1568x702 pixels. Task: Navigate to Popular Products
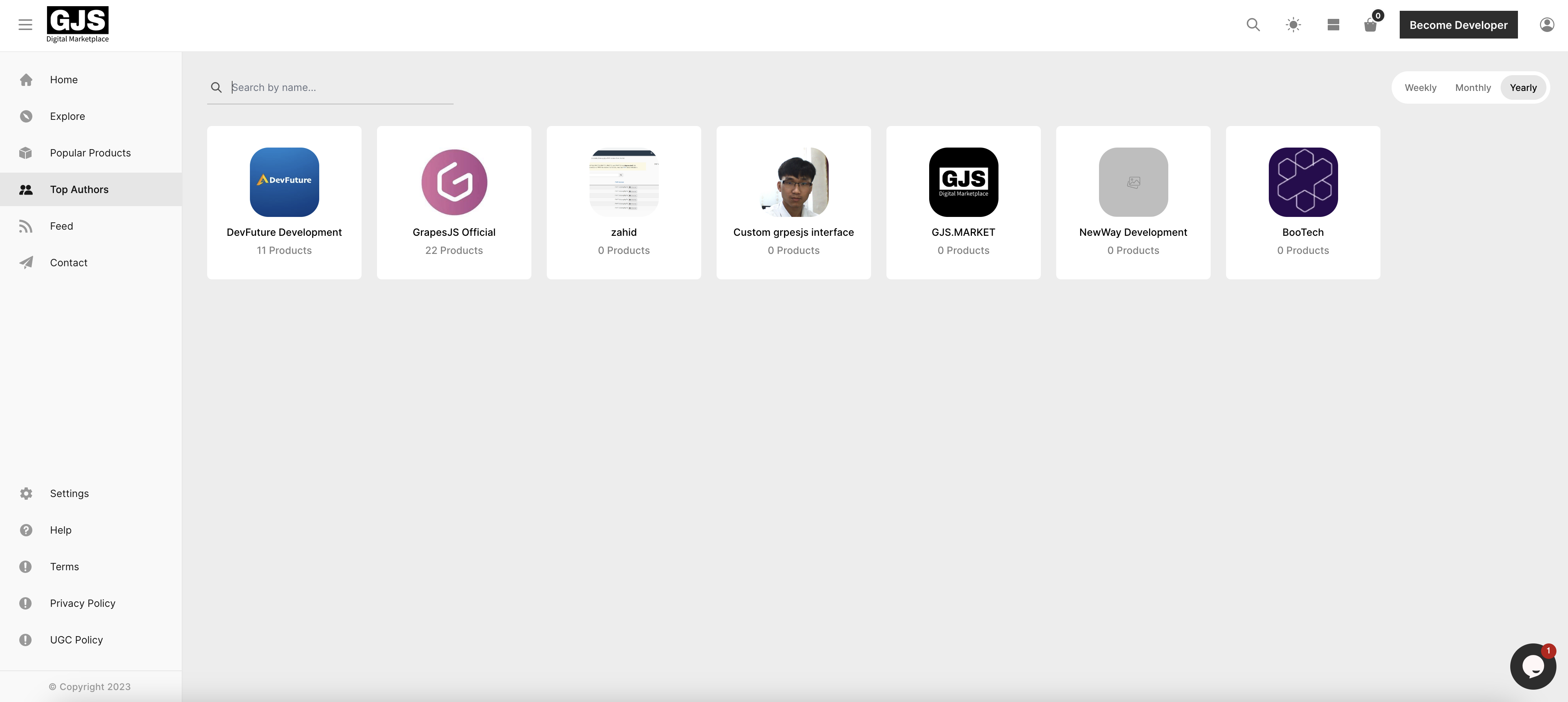coord(91,153)
